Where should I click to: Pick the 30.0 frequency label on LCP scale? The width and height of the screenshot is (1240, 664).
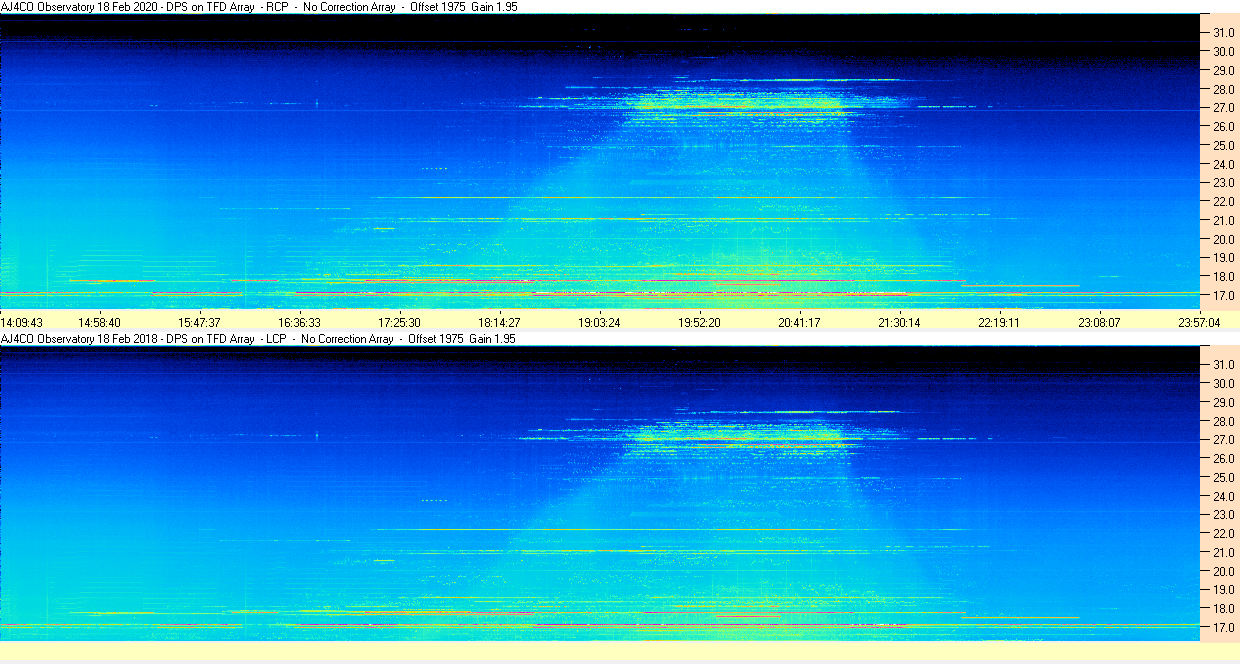pyautogui.click(x=1224, y=384)
